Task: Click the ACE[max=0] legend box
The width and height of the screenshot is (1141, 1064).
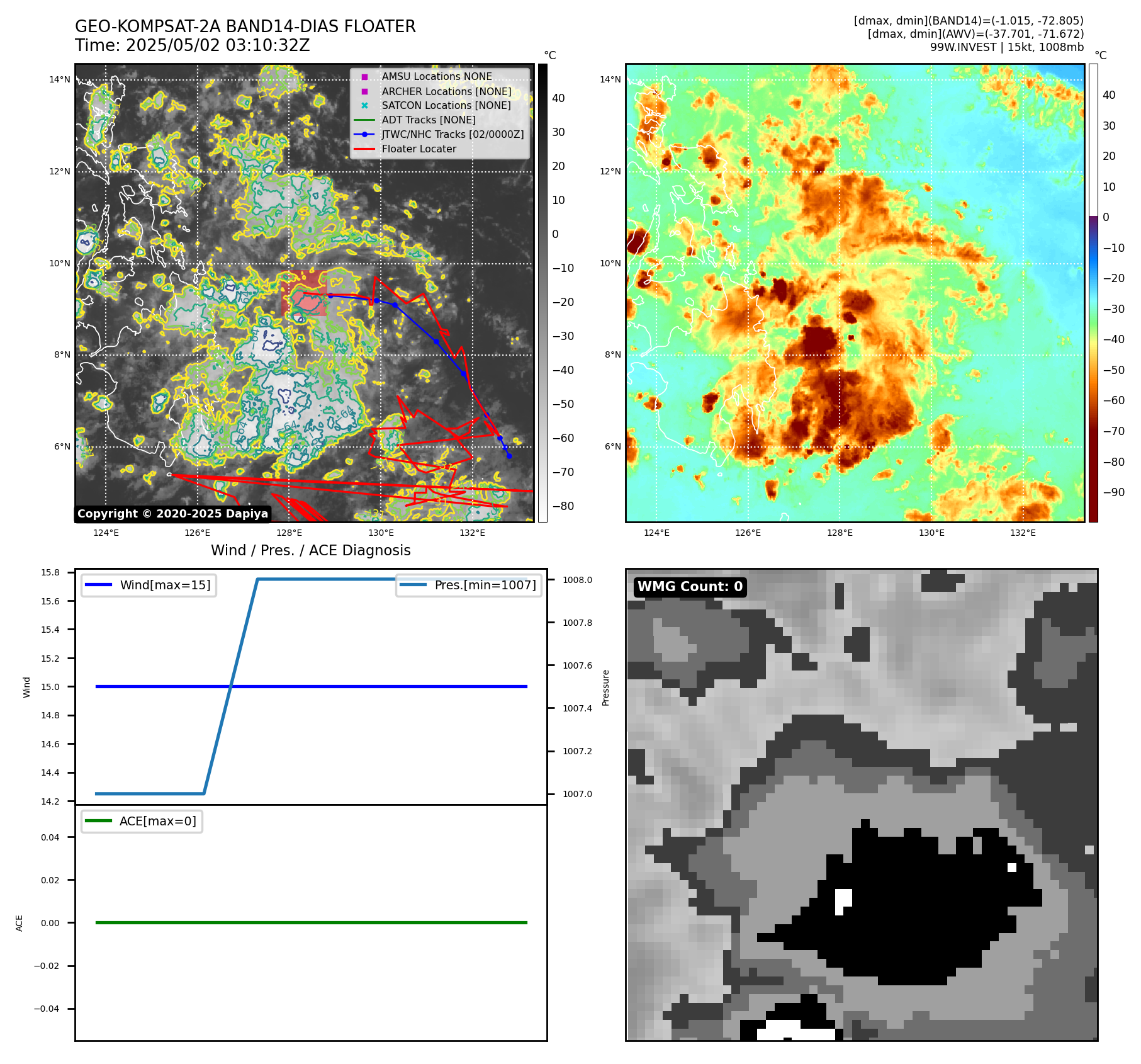Action: [x=142, y=821]
